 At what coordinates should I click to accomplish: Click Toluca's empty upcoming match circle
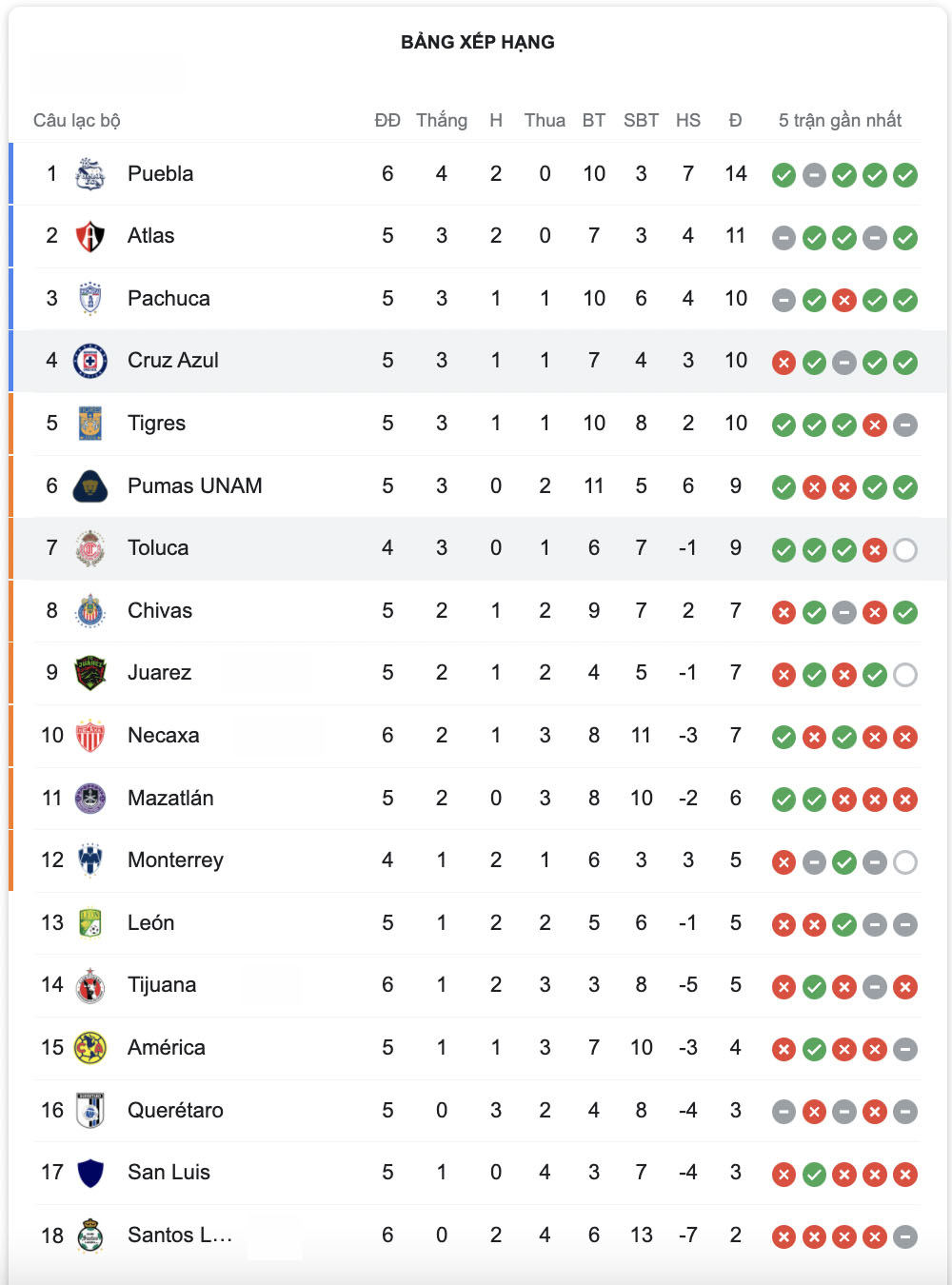(x=905, y=549)
